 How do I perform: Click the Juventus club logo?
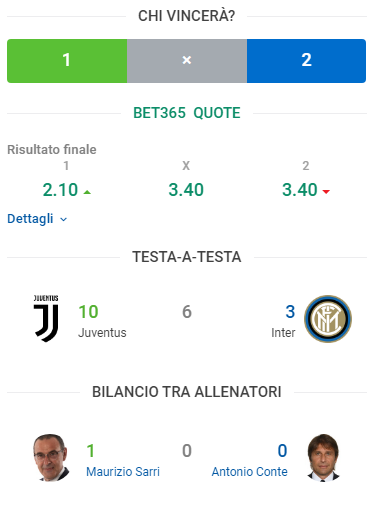point(46,318)
